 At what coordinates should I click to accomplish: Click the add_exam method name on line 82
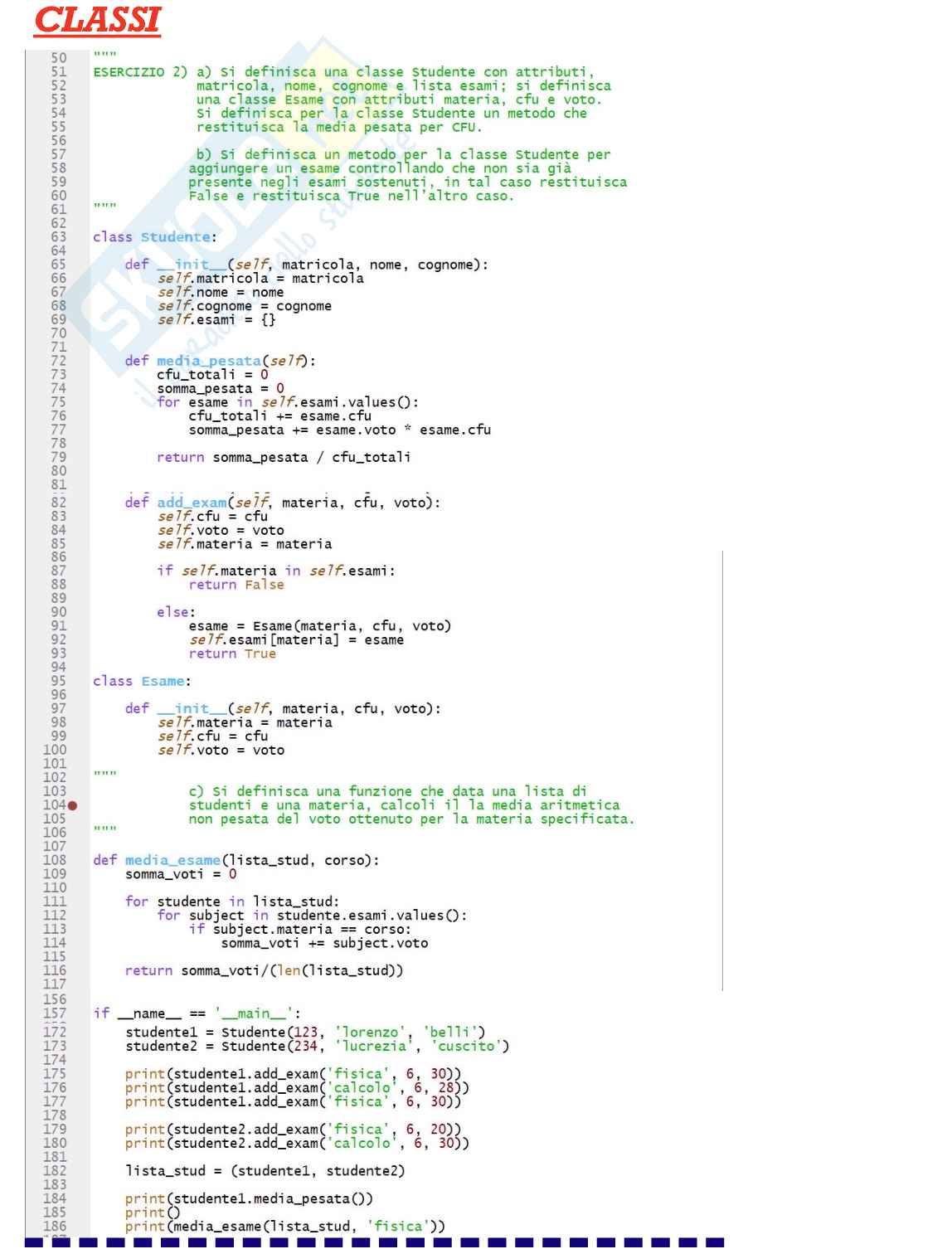[x=192, y=503]
